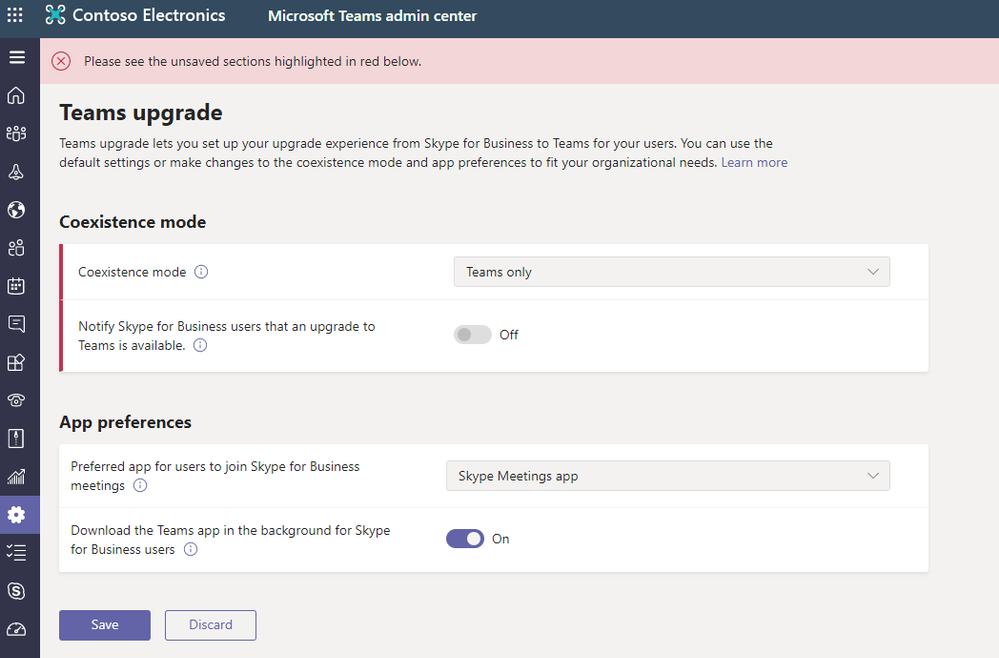Show info for preferred meetings app setting
Image resolution: width=999 pixels, height=658 pixels.
pos(140,485)
